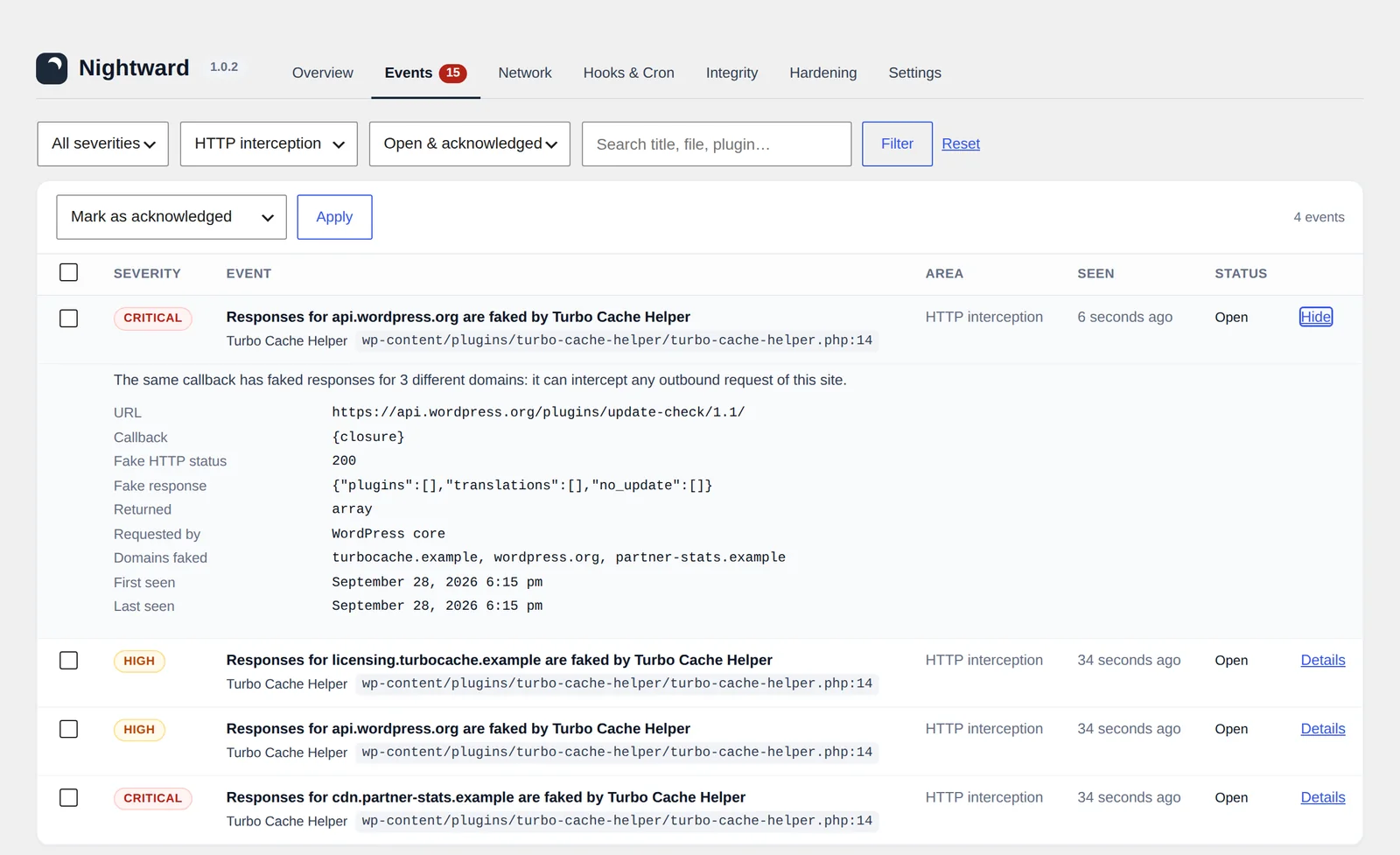Click the AREA column header
This screenshot has height=855, width=1400.
click(x=944, y=273)
